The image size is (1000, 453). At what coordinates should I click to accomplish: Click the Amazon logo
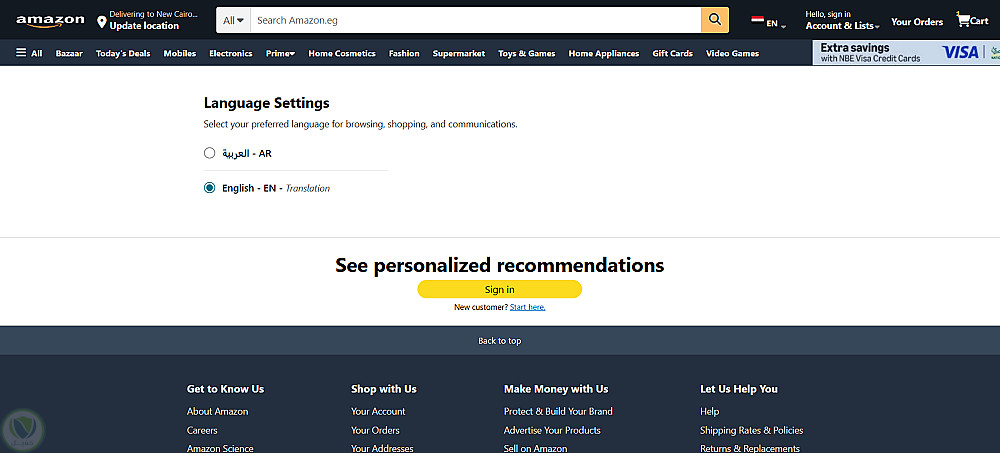tap(50, 21)
